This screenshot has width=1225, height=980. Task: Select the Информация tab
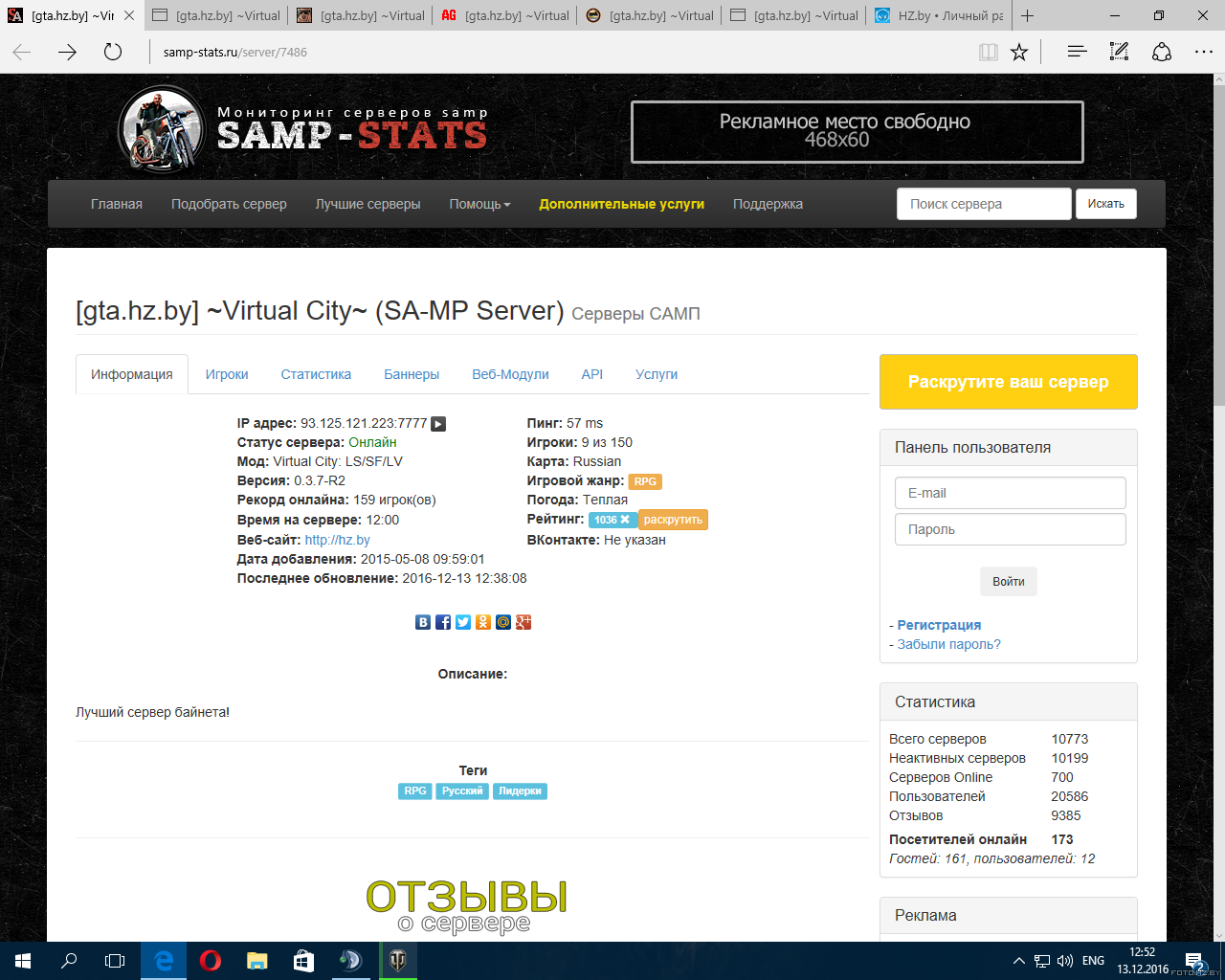[x=132, y=374]
